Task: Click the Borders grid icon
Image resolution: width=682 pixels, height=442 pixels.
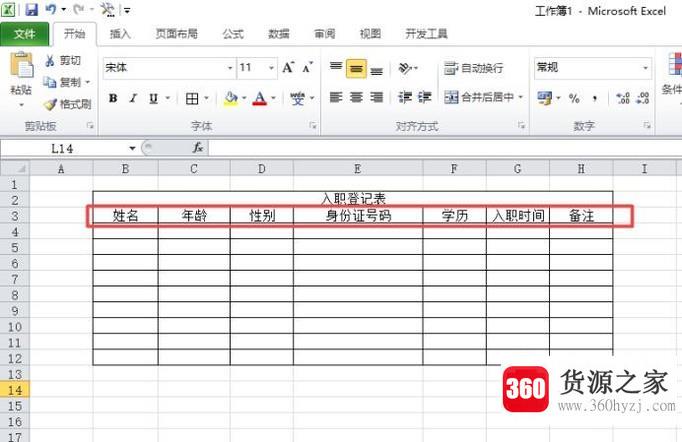Action: pyautogui.click(x=192, y=99)
